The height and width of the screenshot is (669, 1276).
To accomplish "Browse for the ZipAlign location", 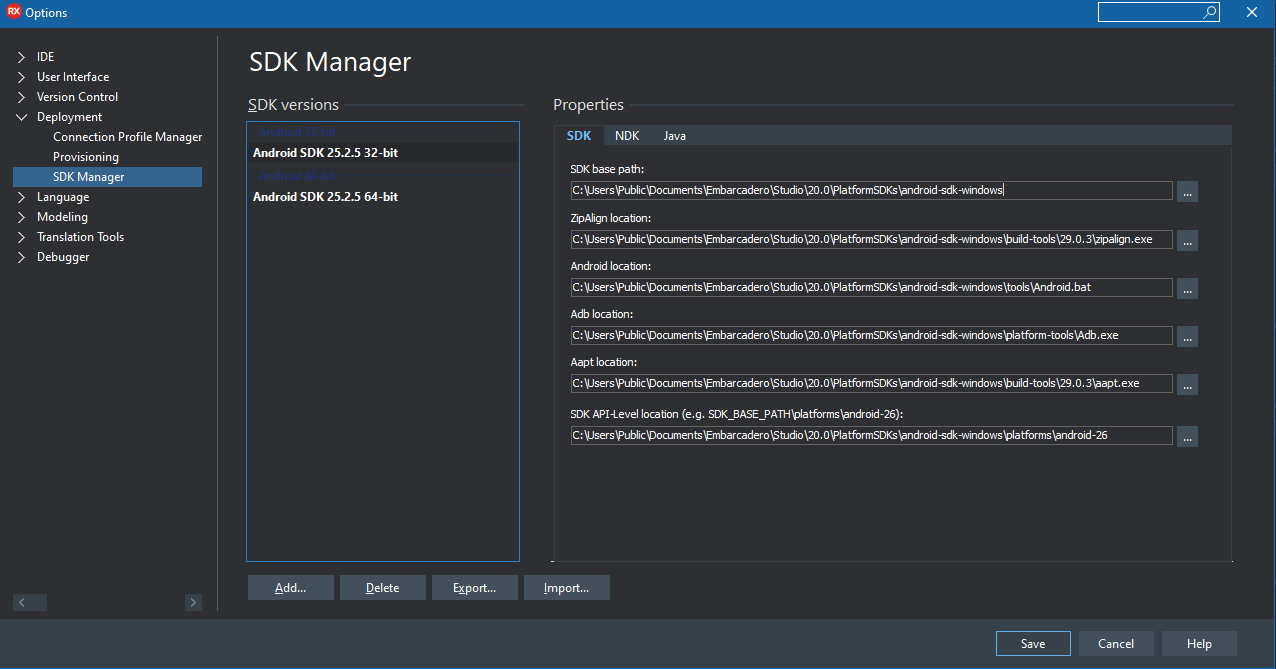I will tap(1187, 240).
